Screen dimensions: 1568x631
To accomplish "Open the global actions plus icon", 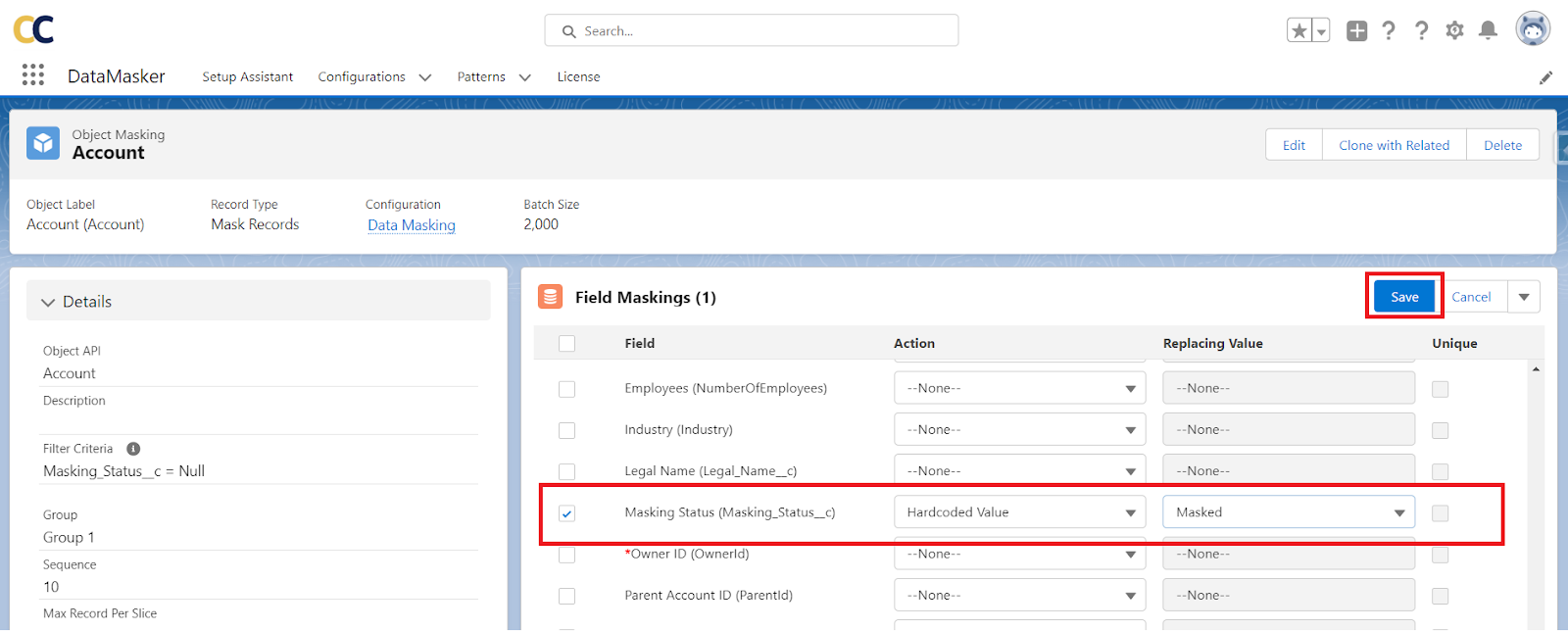I will click(1356, 31).
